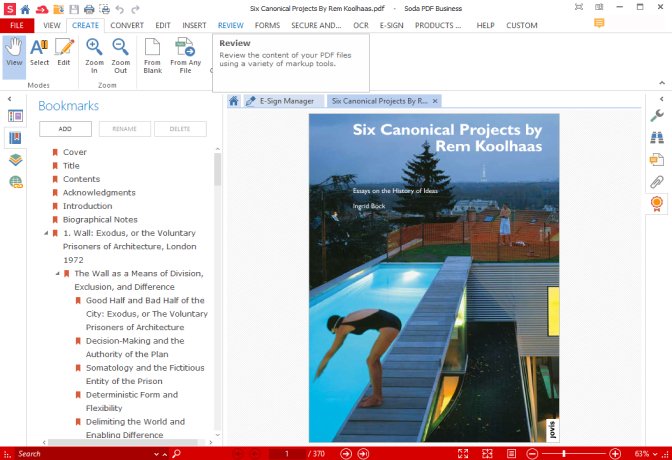Viewport: 672px width, 460px height.
Task: Select the 'Introduction' bookmark
Action: 87,206
